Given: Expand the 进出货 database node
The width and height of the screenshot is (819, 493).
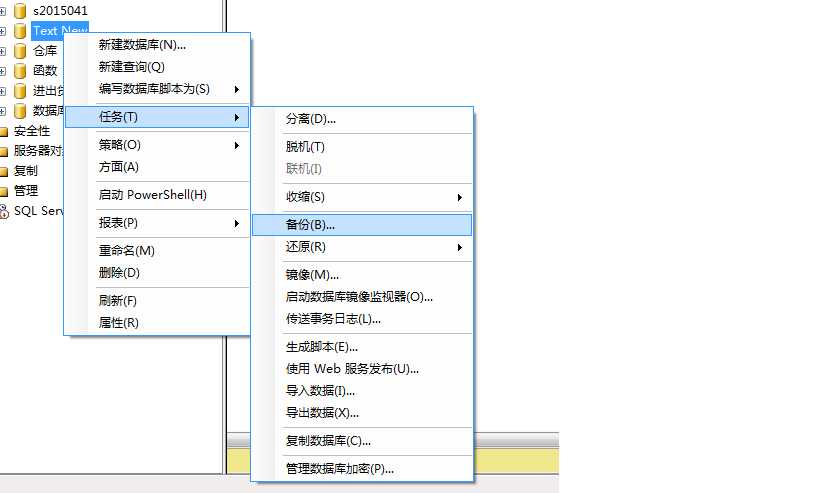Looking at the screenshot, I should tap(3, 91).
